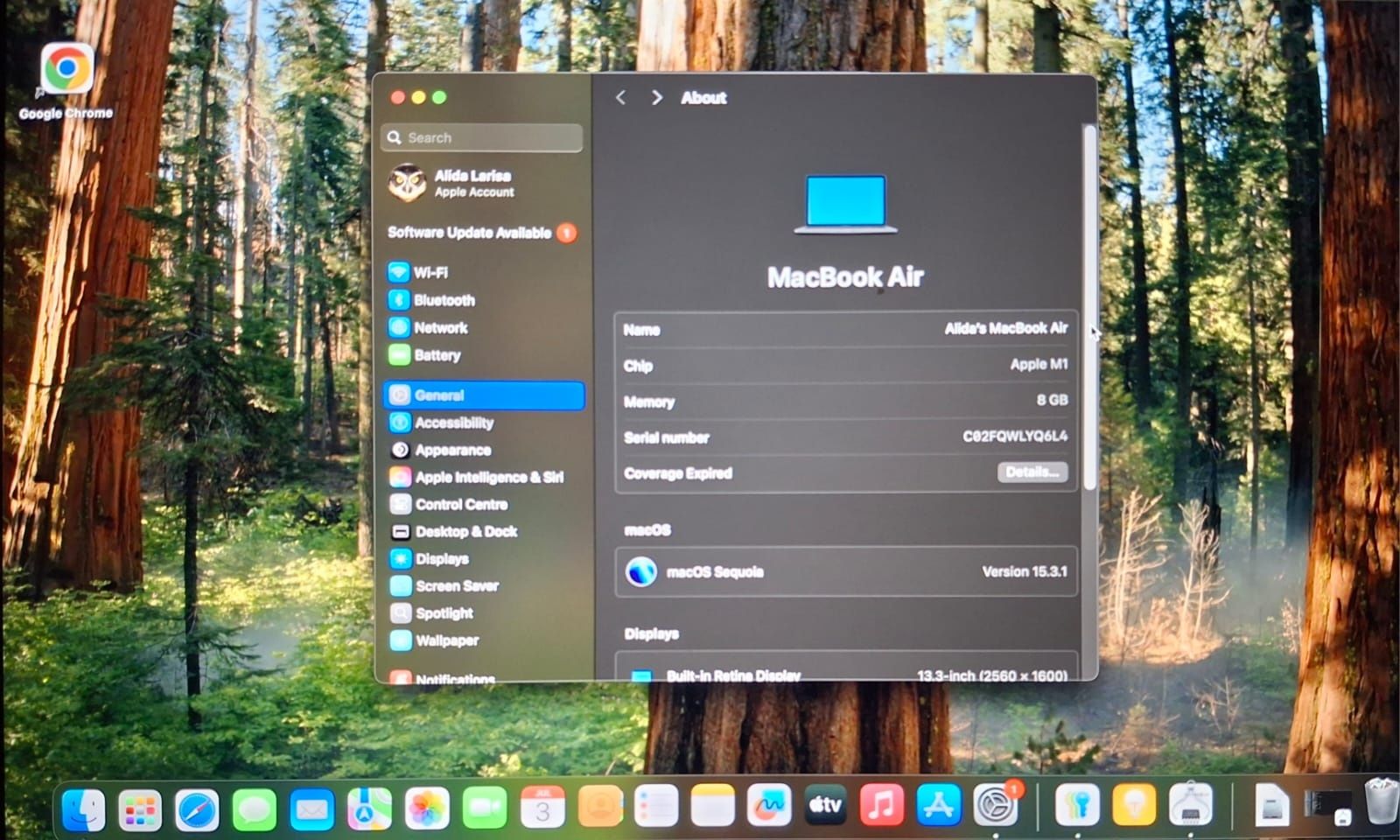Click the settings Search field
This screenshot has width=1400, height=840.
pyautogui.click(x=482, y=137)
